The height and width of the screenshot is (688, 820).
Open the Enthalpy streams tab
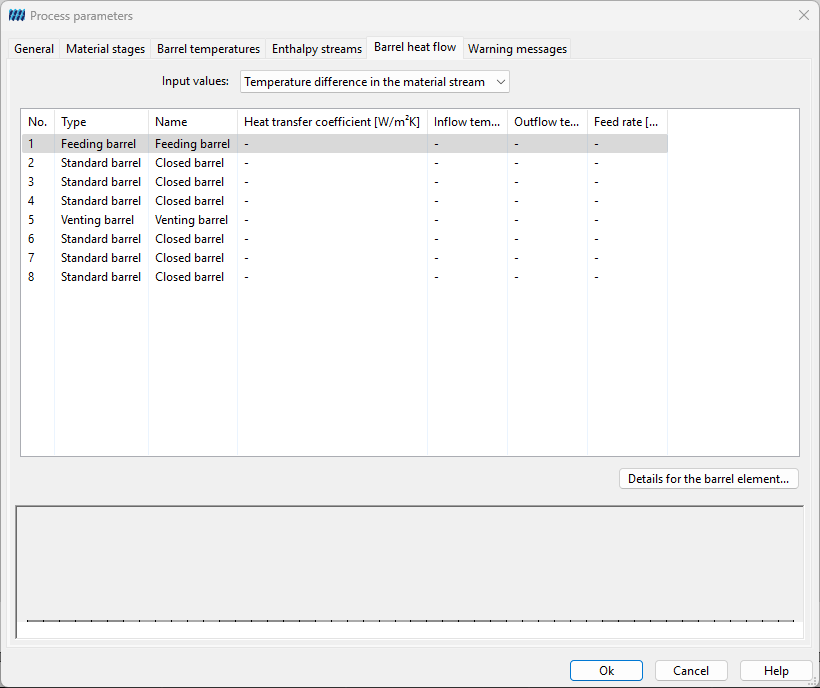tap(316, 49)
